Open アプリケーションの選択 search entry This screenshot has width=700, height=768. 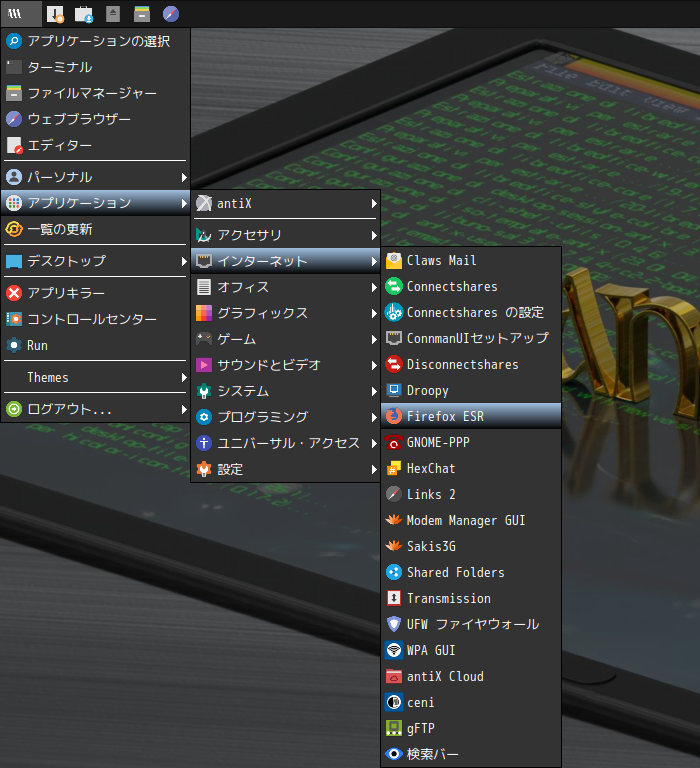[x=96, y=41]
